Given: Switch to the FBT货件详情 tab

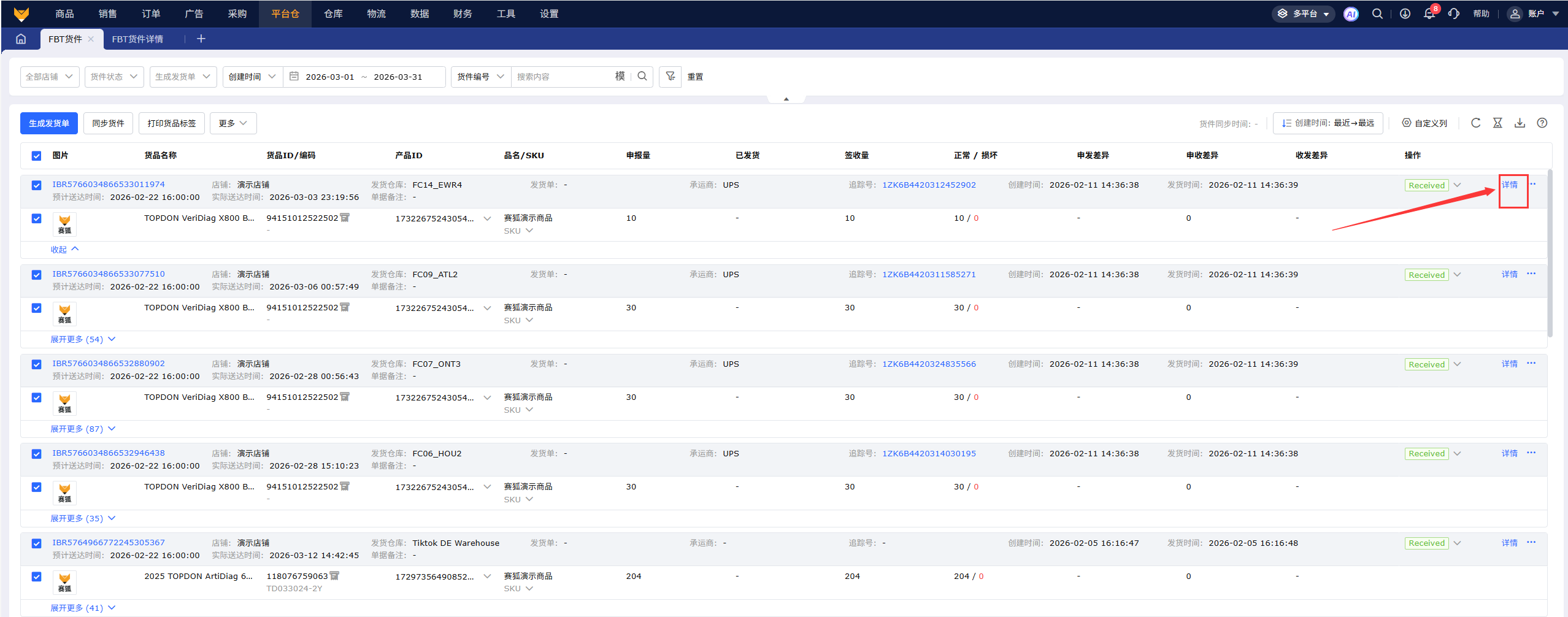Looking at the screenshot, I should click(x=137, y=39).
